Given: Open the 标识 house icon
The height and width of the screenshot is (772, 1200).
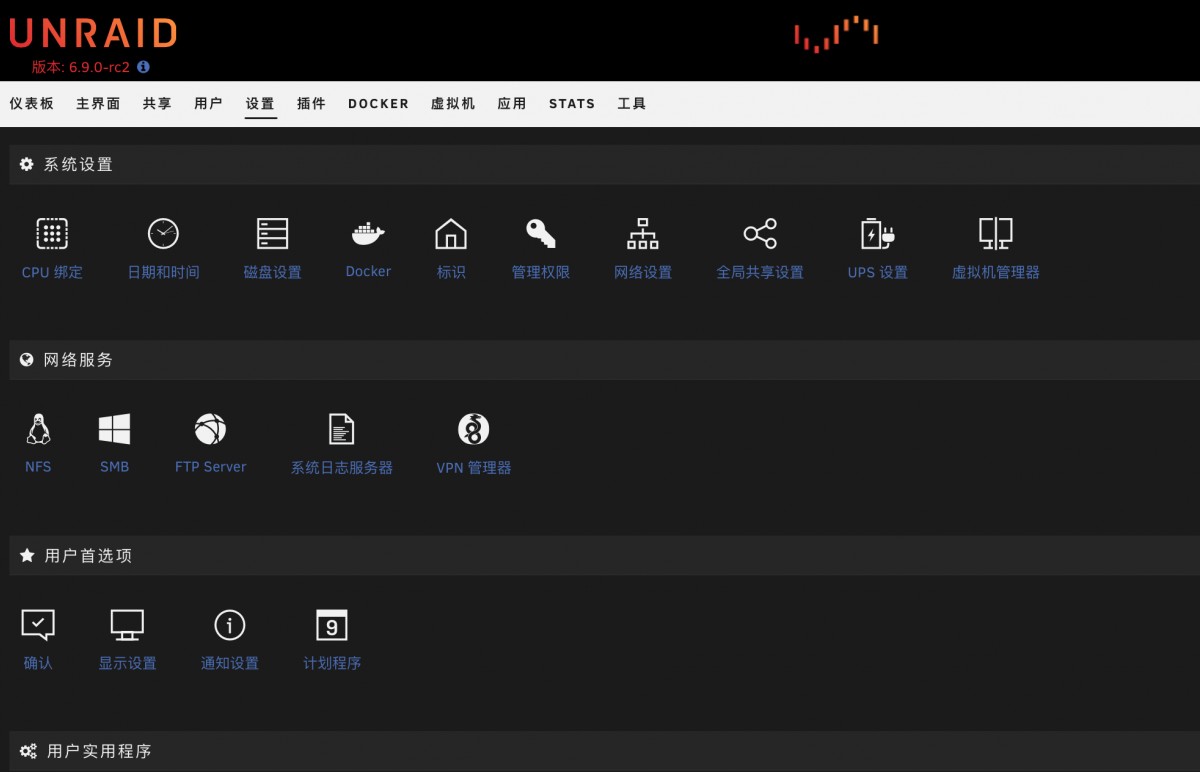Looking at the screenshot, I should 451,233.
